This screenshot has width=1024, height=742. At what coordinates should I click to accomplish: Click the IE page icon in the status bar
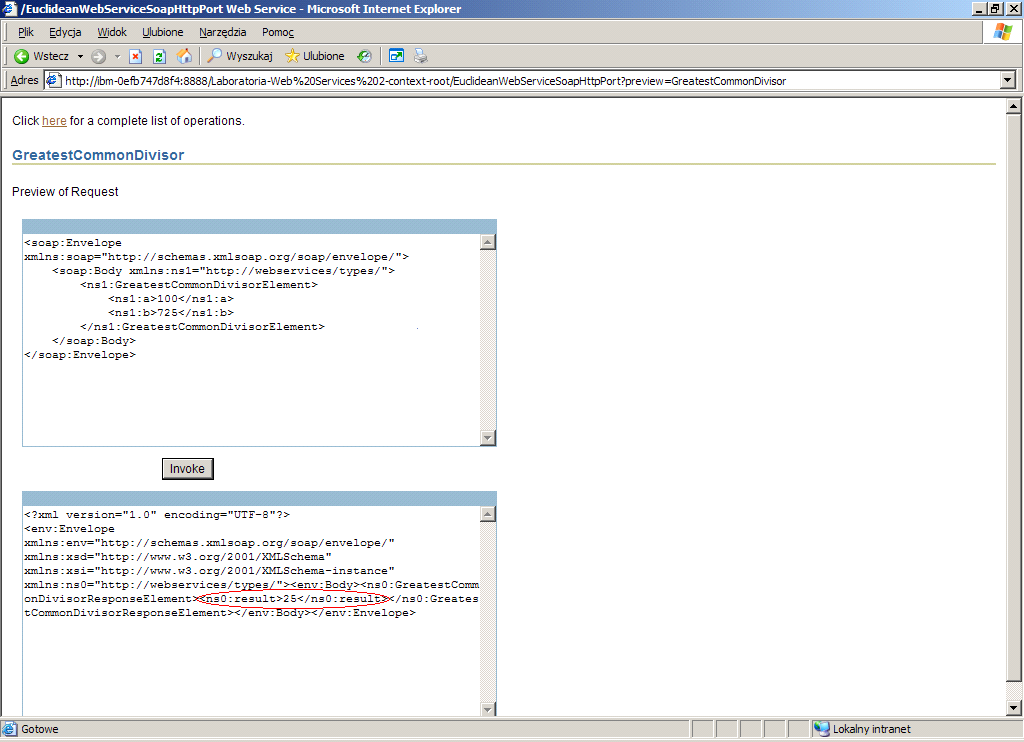pos(10,729)
